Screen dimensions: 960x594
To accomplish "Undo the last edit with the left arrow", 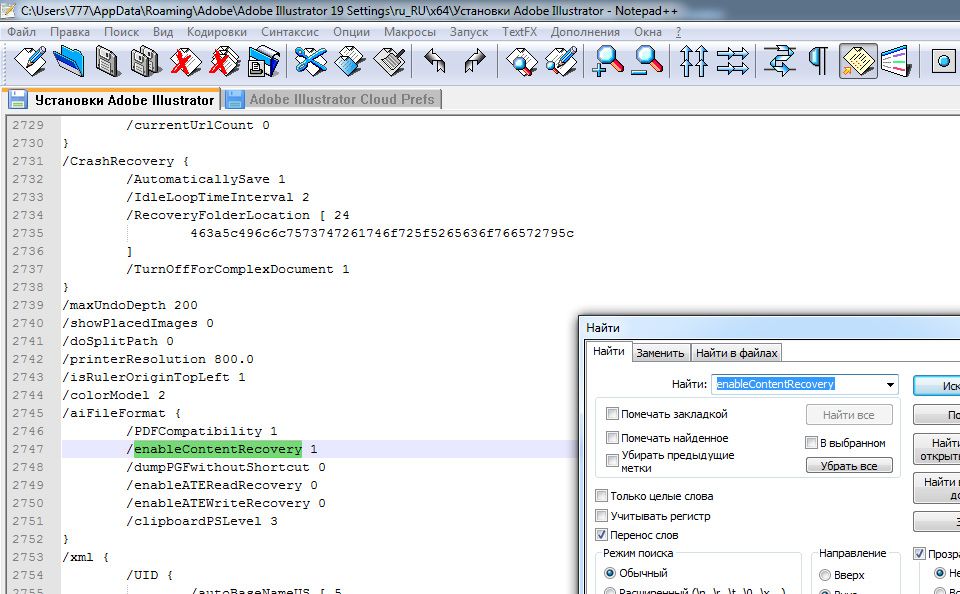I will tap(435, 61).
